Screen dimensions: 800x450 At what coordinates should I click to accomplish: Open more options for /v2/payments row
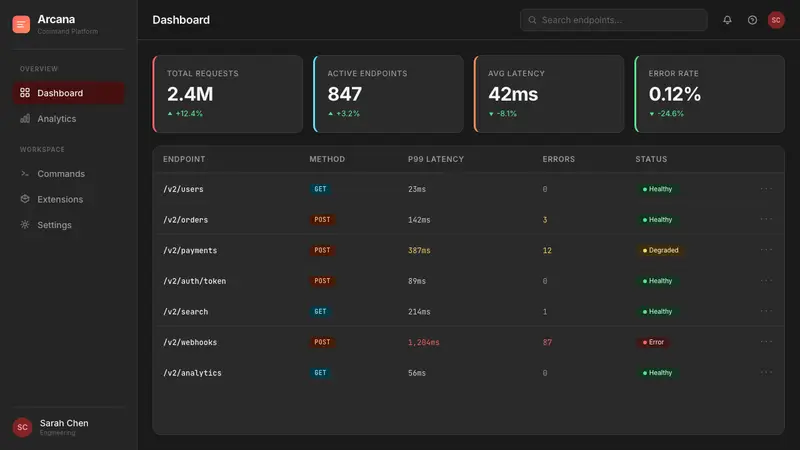[x=766, y=250]
